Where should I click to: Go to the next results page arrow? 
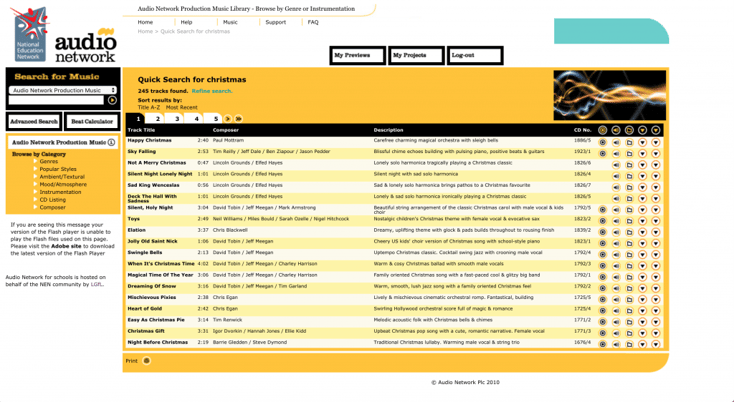(228, 119)
